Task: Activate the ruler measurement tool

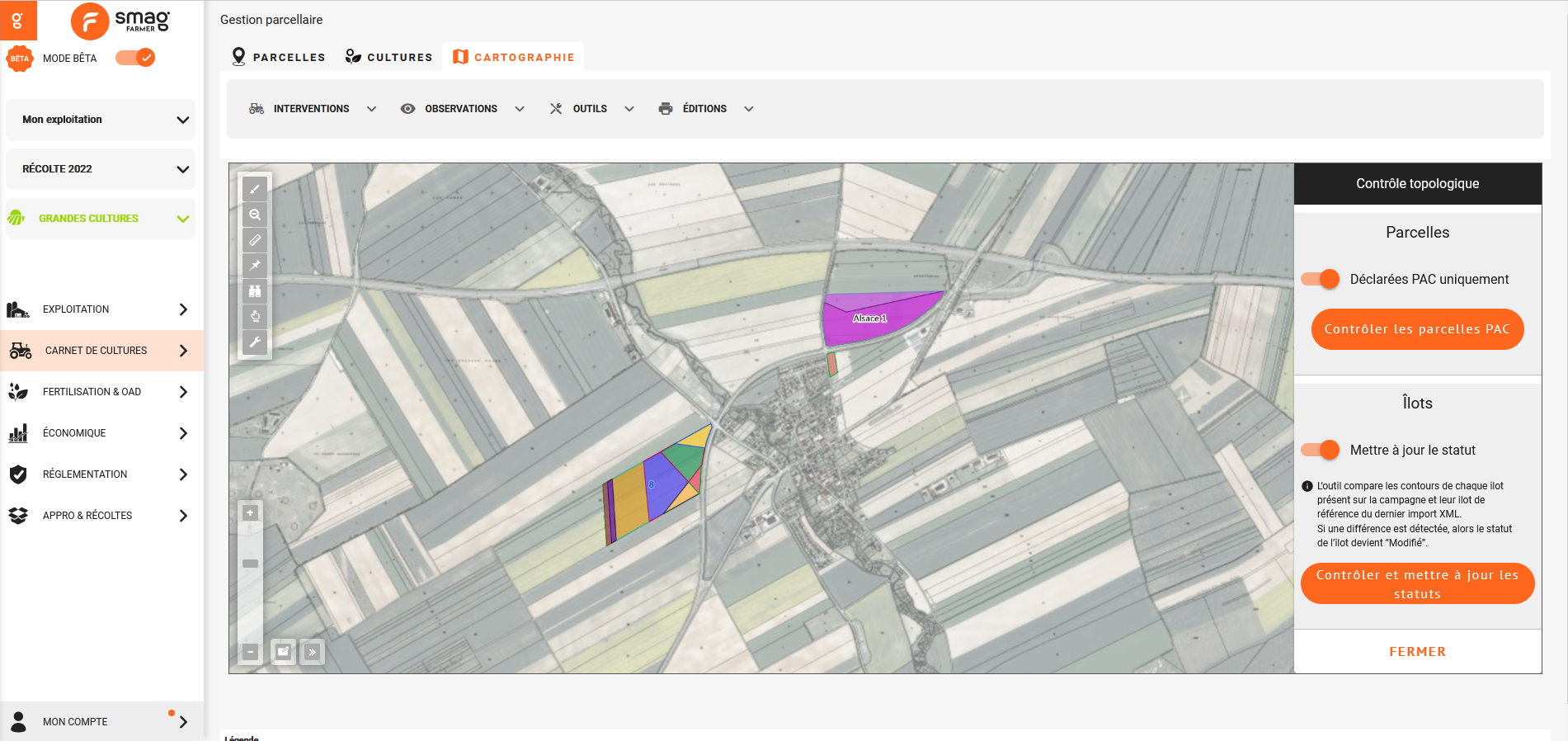Action: click(255, 240)
